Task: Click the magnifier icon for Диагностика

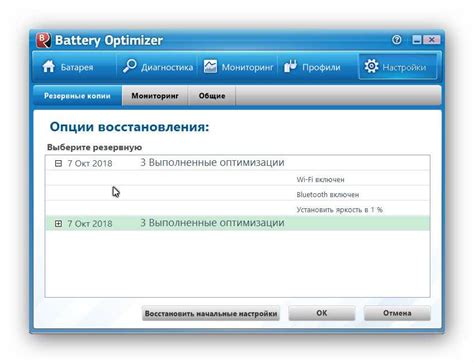Action: 129,66
